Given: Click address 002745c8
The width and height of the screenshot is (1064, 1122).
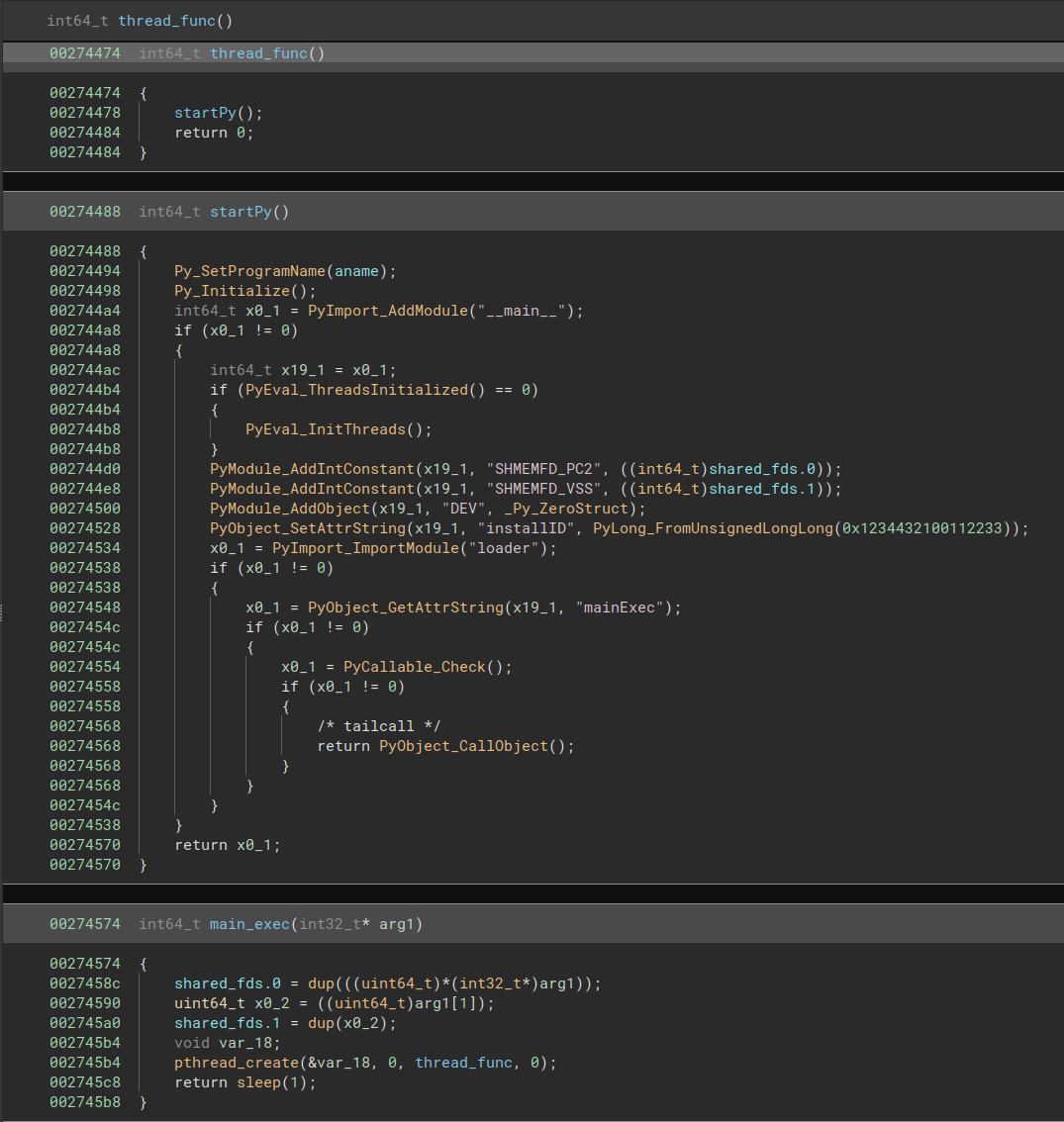Looking at the screenshot, I should pos(85,1082).
